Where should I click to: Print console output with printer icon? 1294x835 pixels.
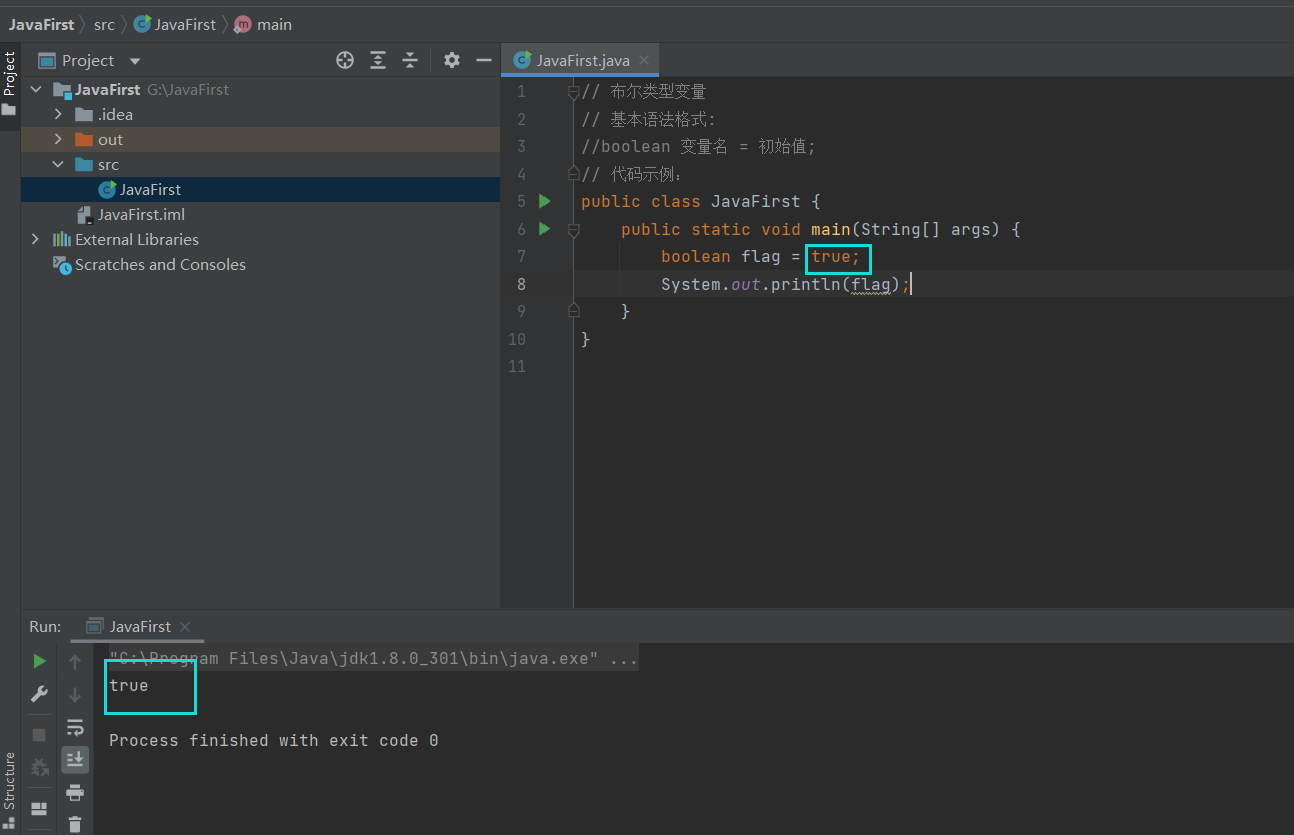75,793
